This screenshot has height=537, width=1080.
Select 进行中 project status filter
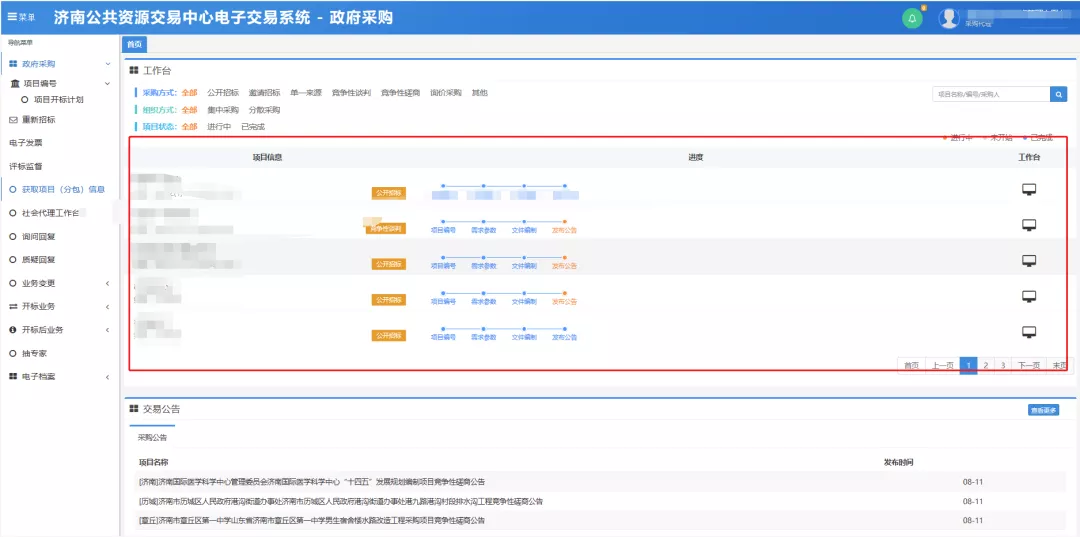coord(219,127)
